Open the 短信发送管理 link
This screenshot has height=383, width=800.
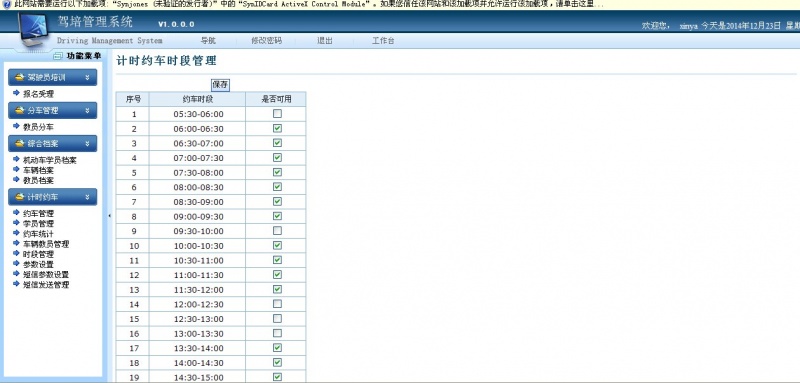(46, 285)
